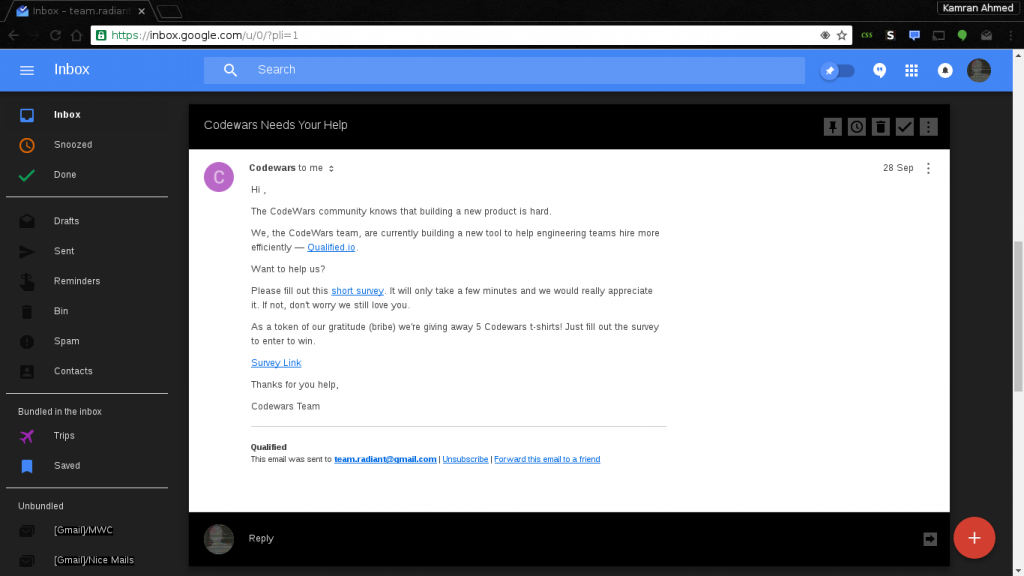Bookmark this page with the star

[x=842, y=36]
